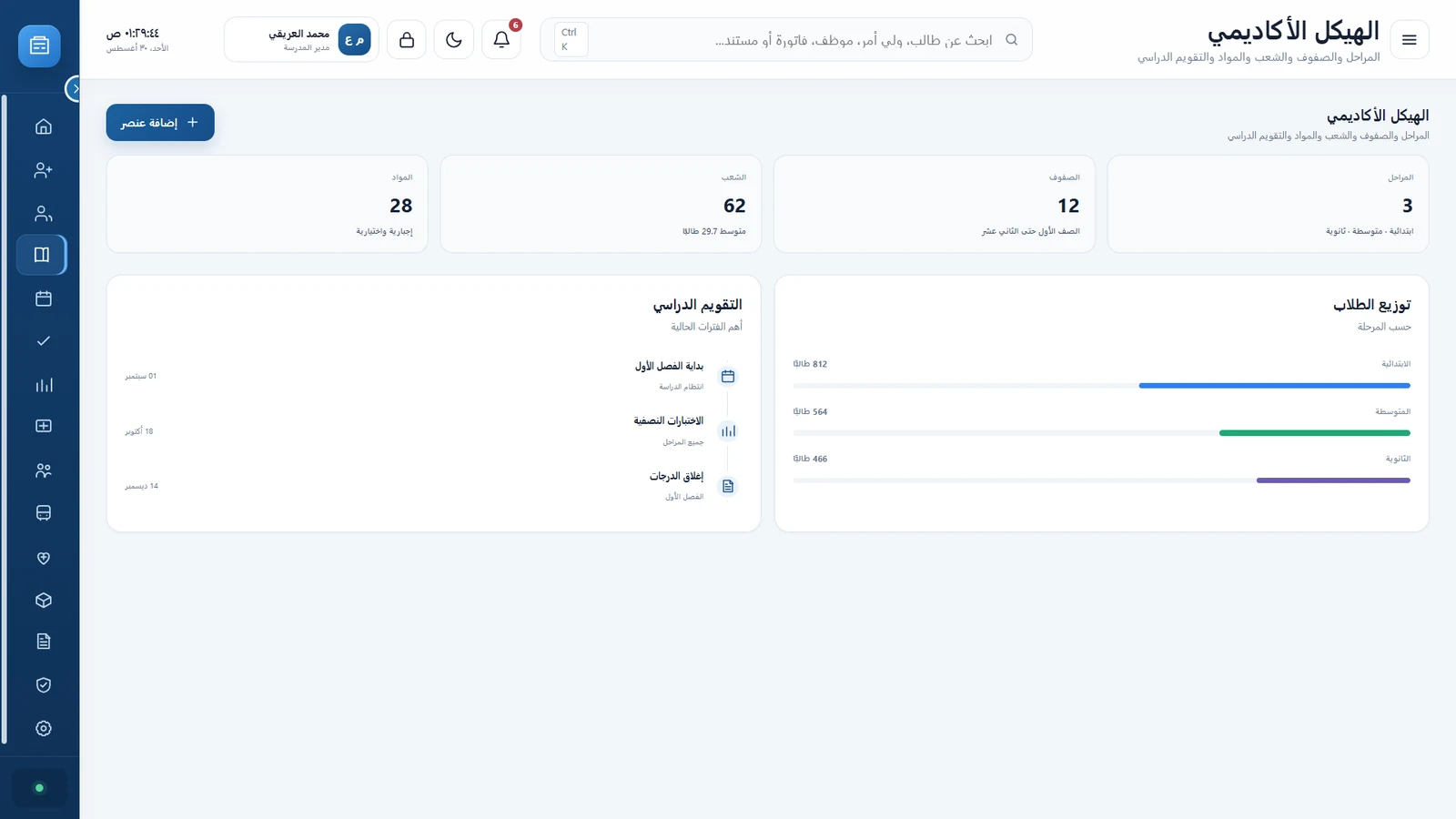Open the box inventory icon in sidebar
The height and width of the screenshot is (819, 1456).
tap(43, 601)
